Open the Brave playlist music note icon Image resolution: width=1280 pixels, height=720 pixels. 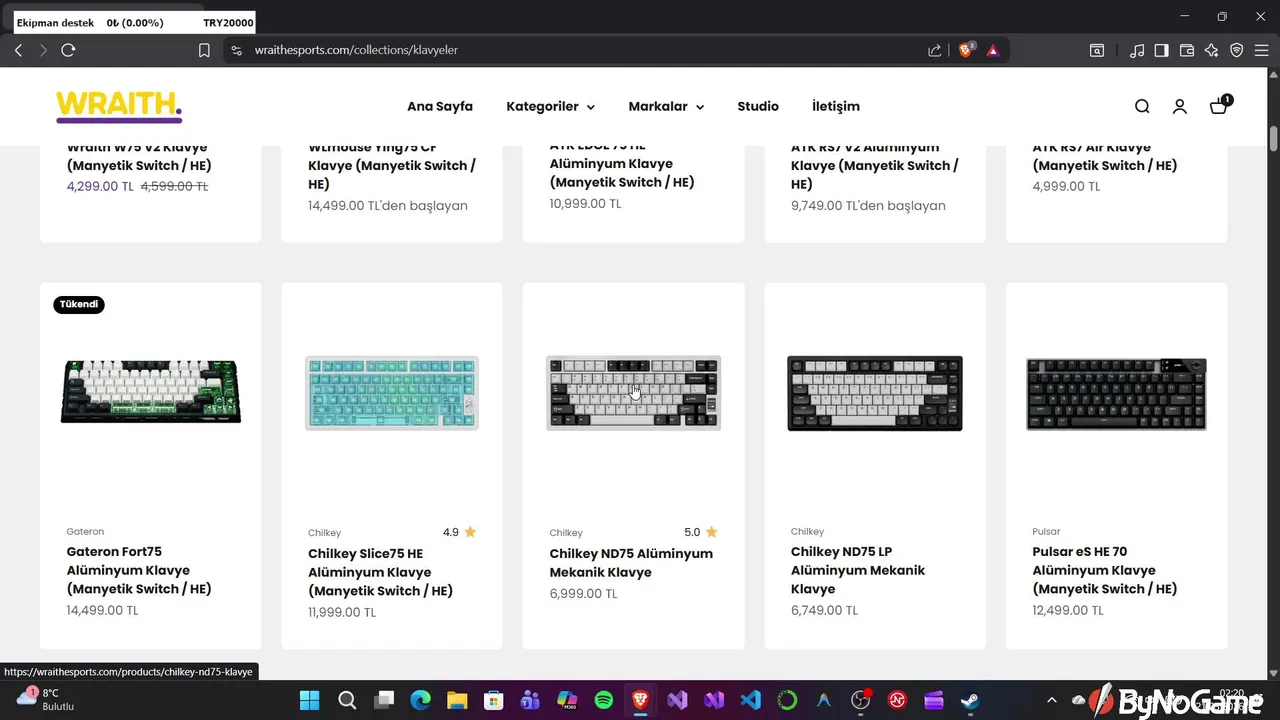point(1137,50)
